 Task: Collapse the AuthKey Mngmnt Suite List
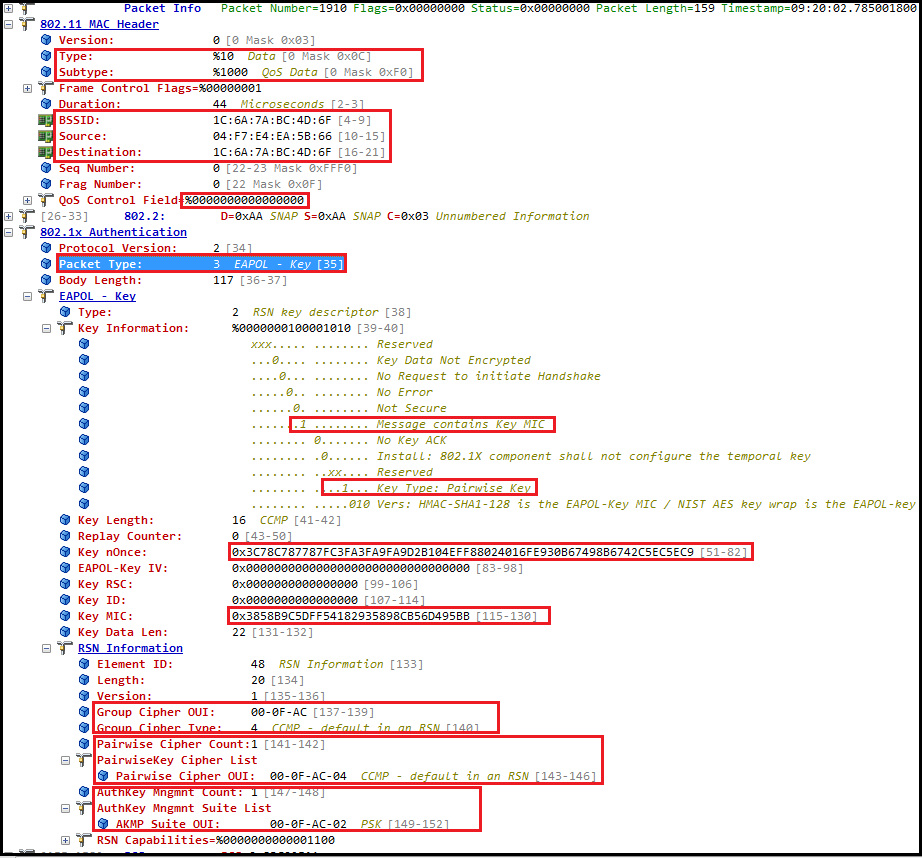click(x=66, y=808)
